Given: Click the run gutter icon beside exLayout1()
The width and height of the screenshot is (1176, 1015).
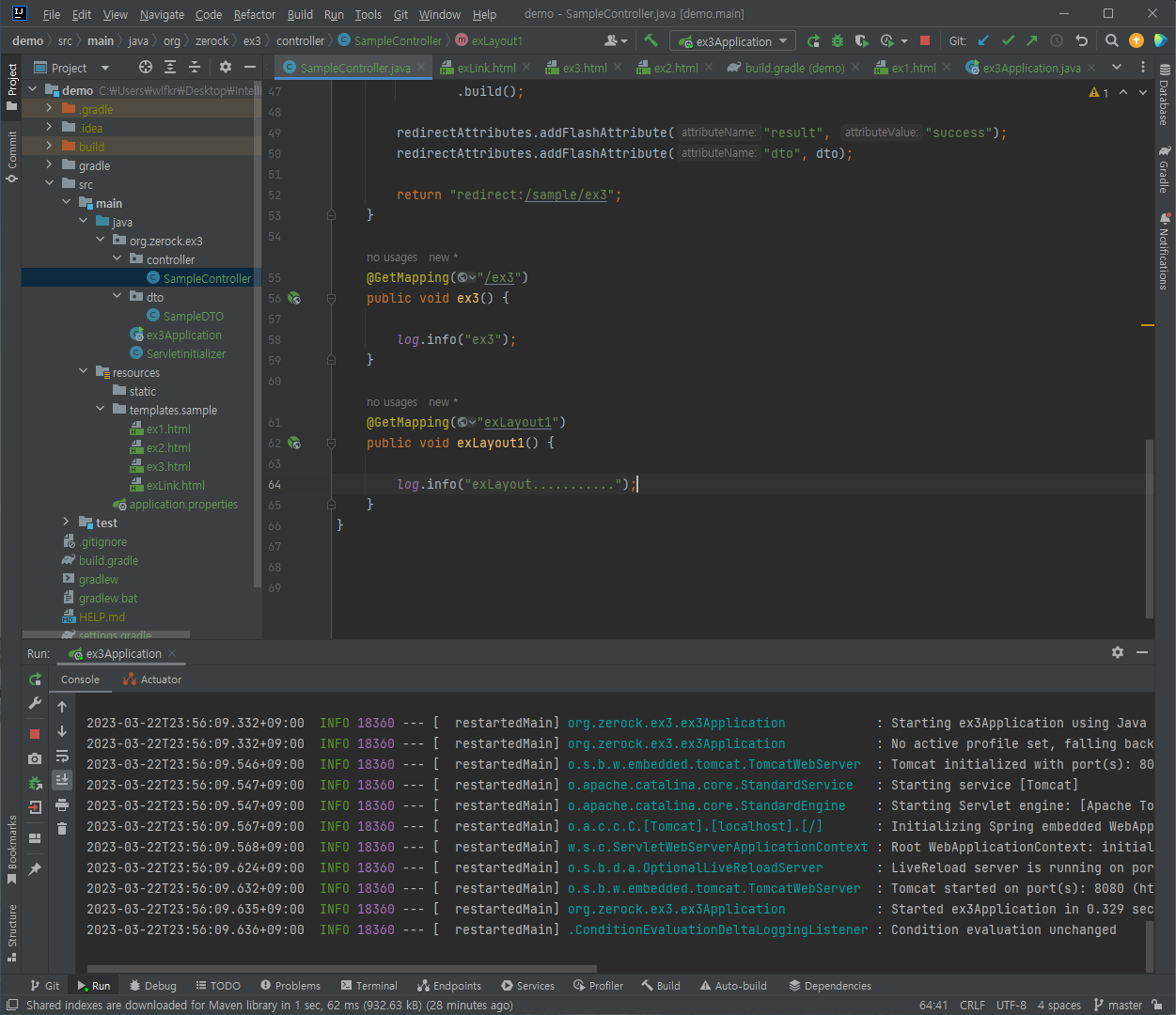Looking at the screenshot, I should [x=294, y=443].
